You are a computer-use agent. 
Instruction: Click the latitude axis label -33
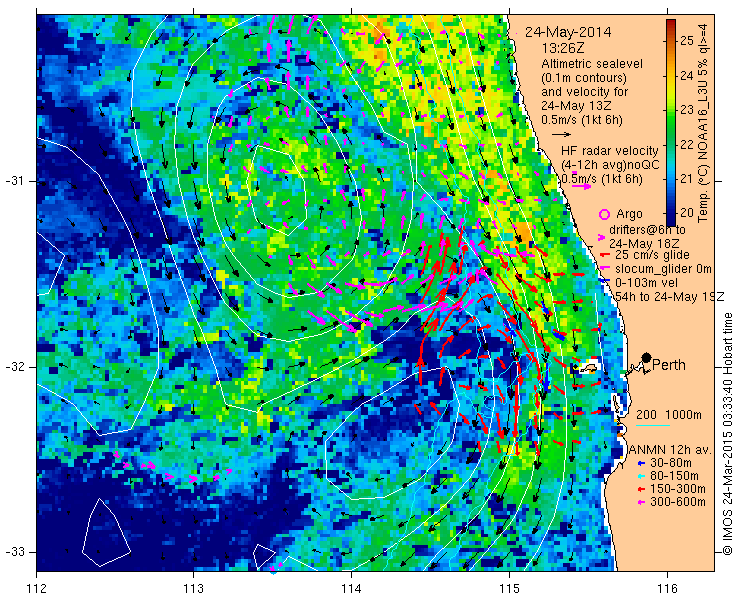(14, 551)
